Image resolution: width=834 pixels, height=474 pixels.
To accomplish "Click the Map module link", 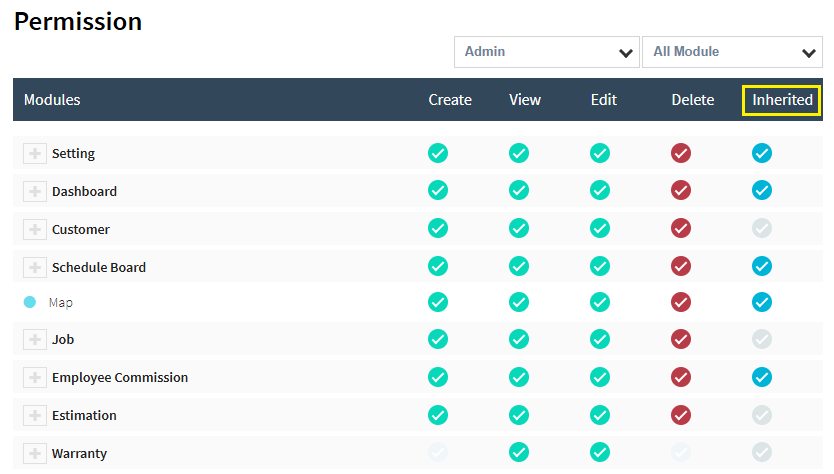I will 61,302.
